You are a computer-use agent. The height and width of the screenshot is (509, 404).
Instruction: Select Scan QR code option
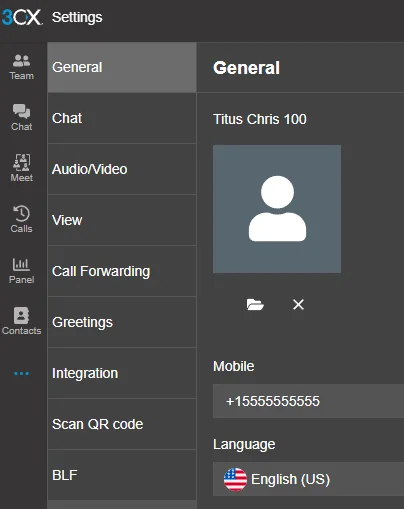(x=122, y=424)
